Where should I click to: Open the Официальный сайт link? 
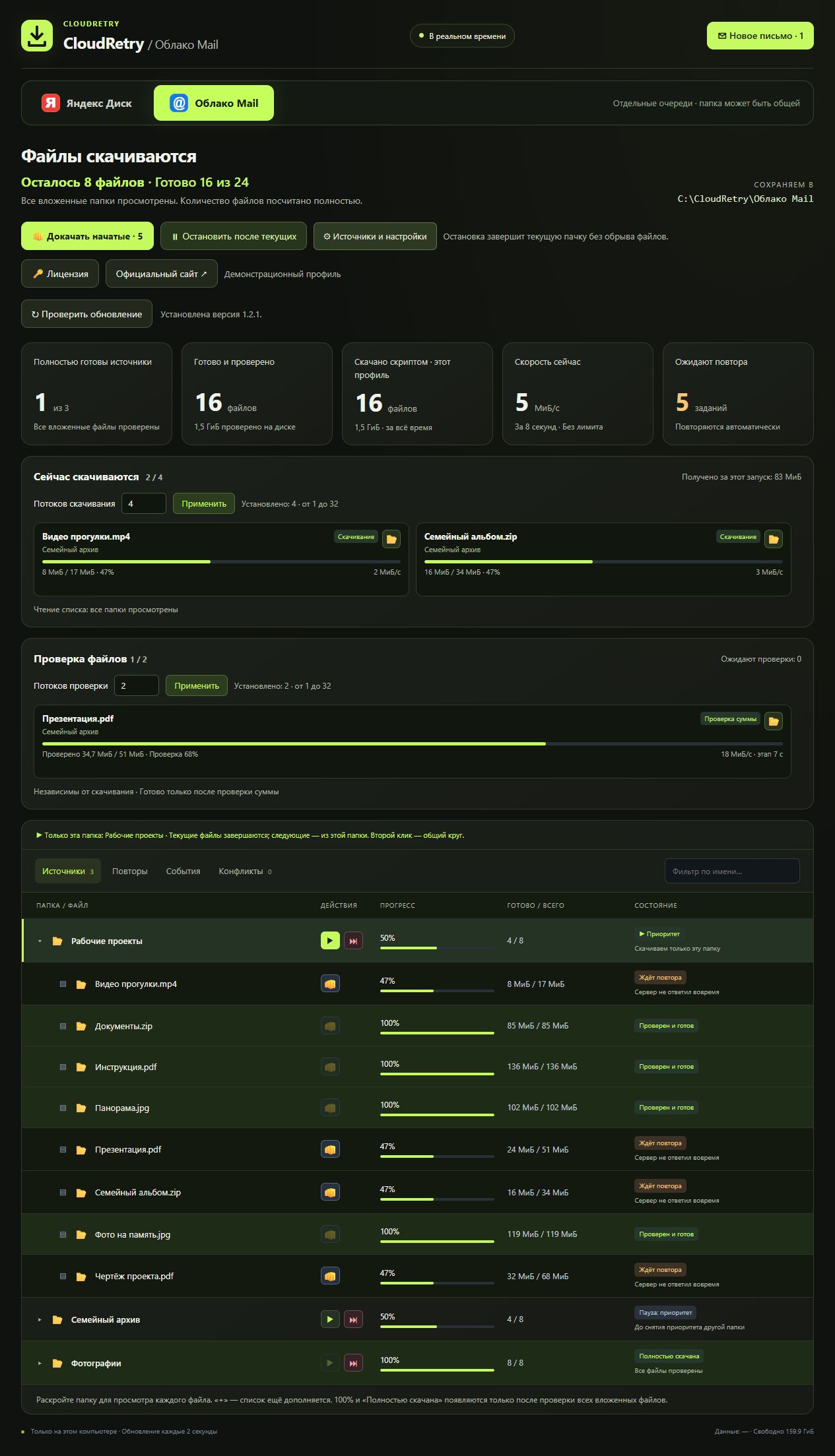[x=162, y=274]
